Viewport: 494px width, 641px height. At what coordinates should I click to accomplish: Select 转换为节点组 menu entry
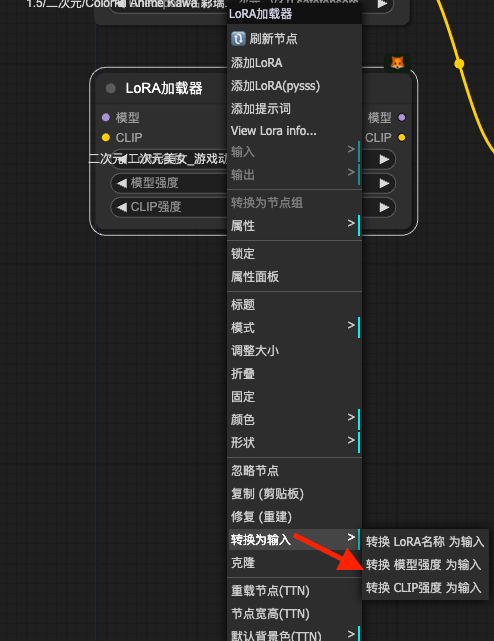pos(294,203)
